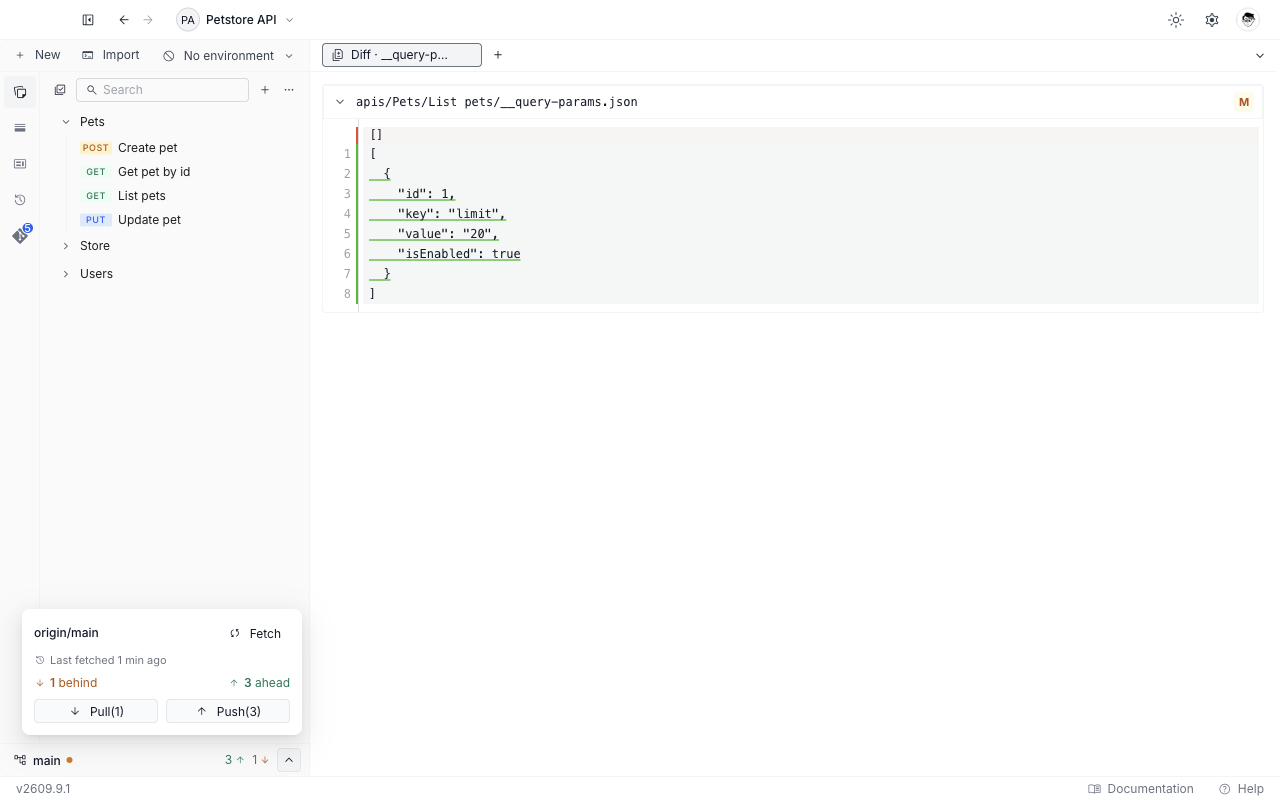Open the history sidebar icon
Image resolution: width=1280 pixels, height=800 pixels.
(x=20, y=200)
